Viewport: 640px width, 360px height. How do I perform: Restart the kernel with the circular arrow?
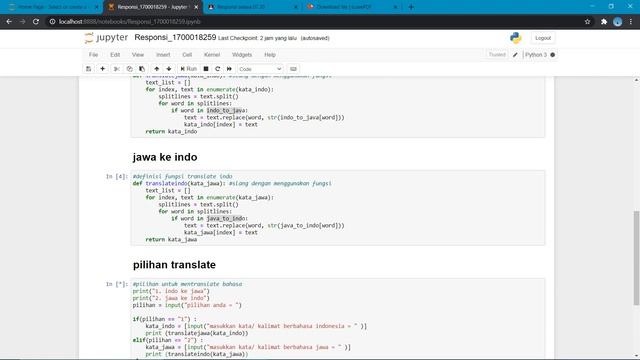(x=218, y=69)
